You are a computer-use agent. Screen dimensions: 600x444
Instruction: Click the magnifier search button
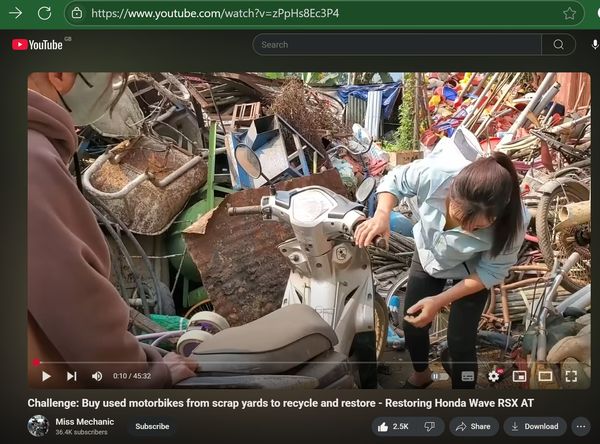559,45
